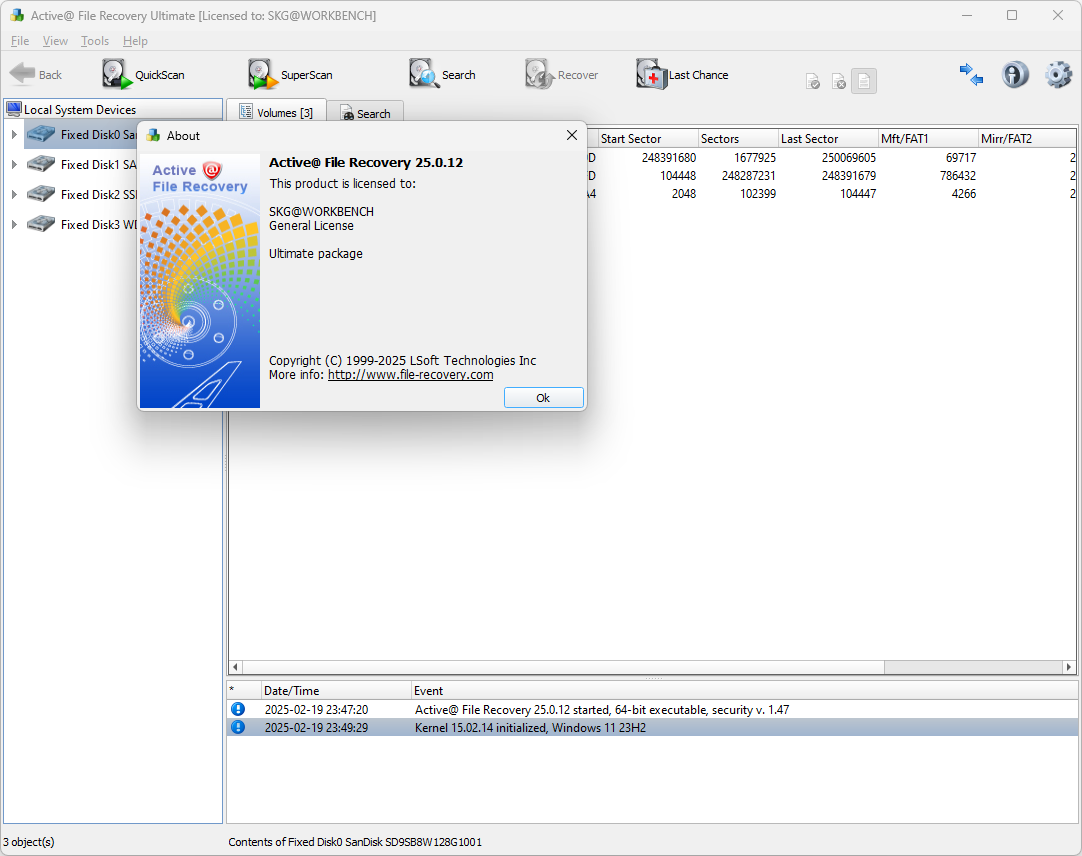Screen dimensions: 1082x856
Task: Click the Mirr/FAT2 column header
Action: [1027, 139]
